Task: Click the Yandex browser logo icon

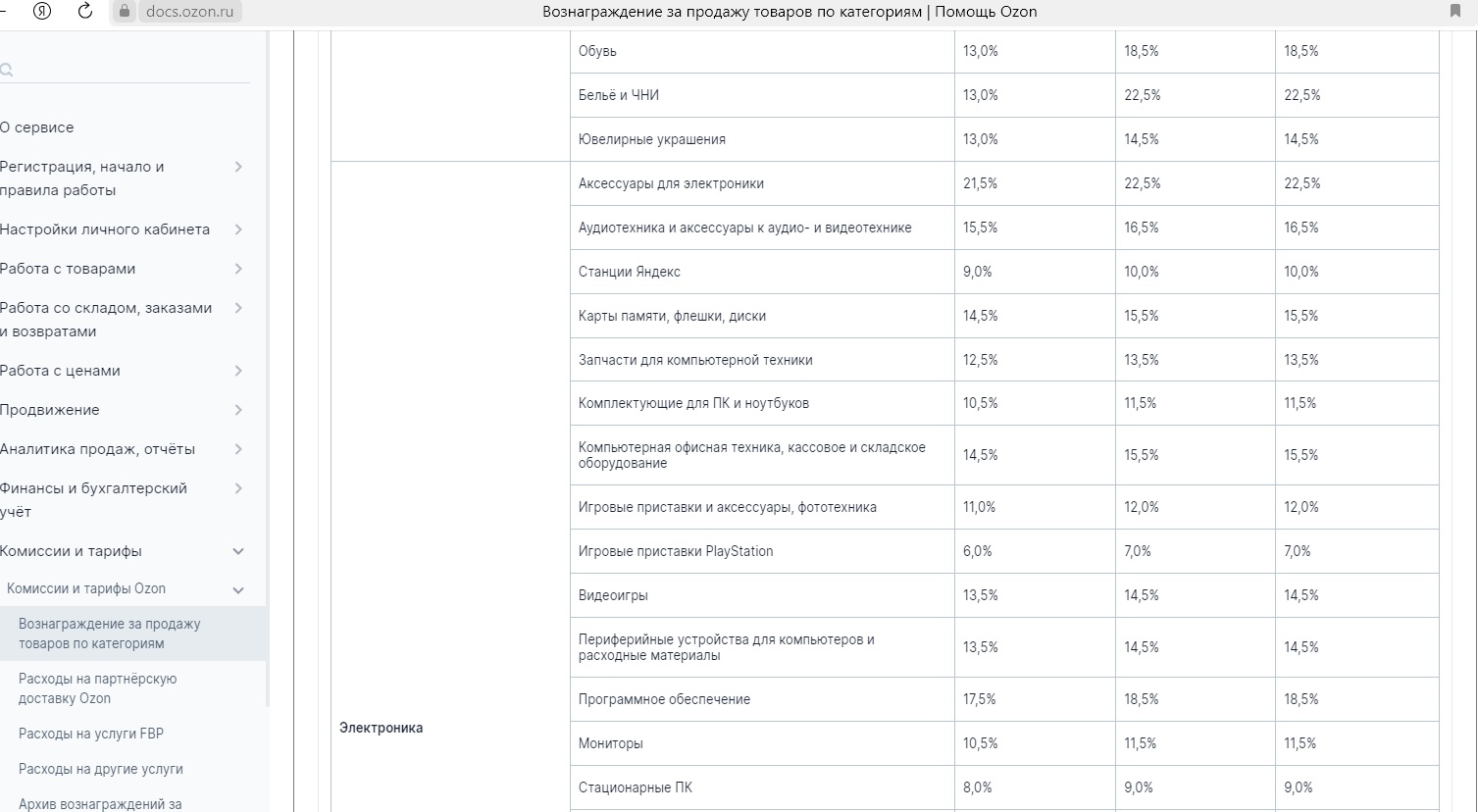Action: click(42, 12)
